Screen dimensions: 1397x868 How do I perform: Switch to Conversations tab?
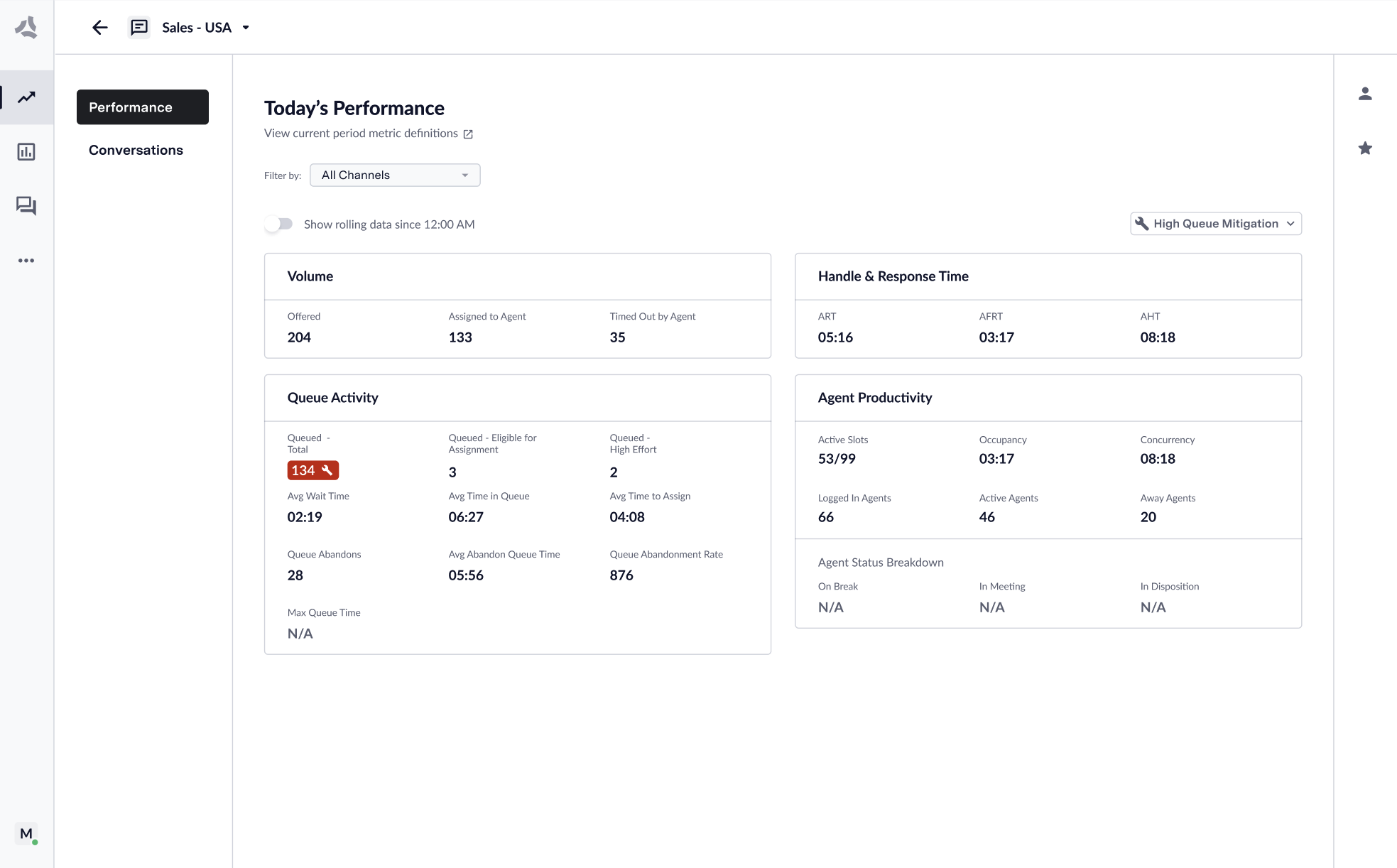pos(136,150)
